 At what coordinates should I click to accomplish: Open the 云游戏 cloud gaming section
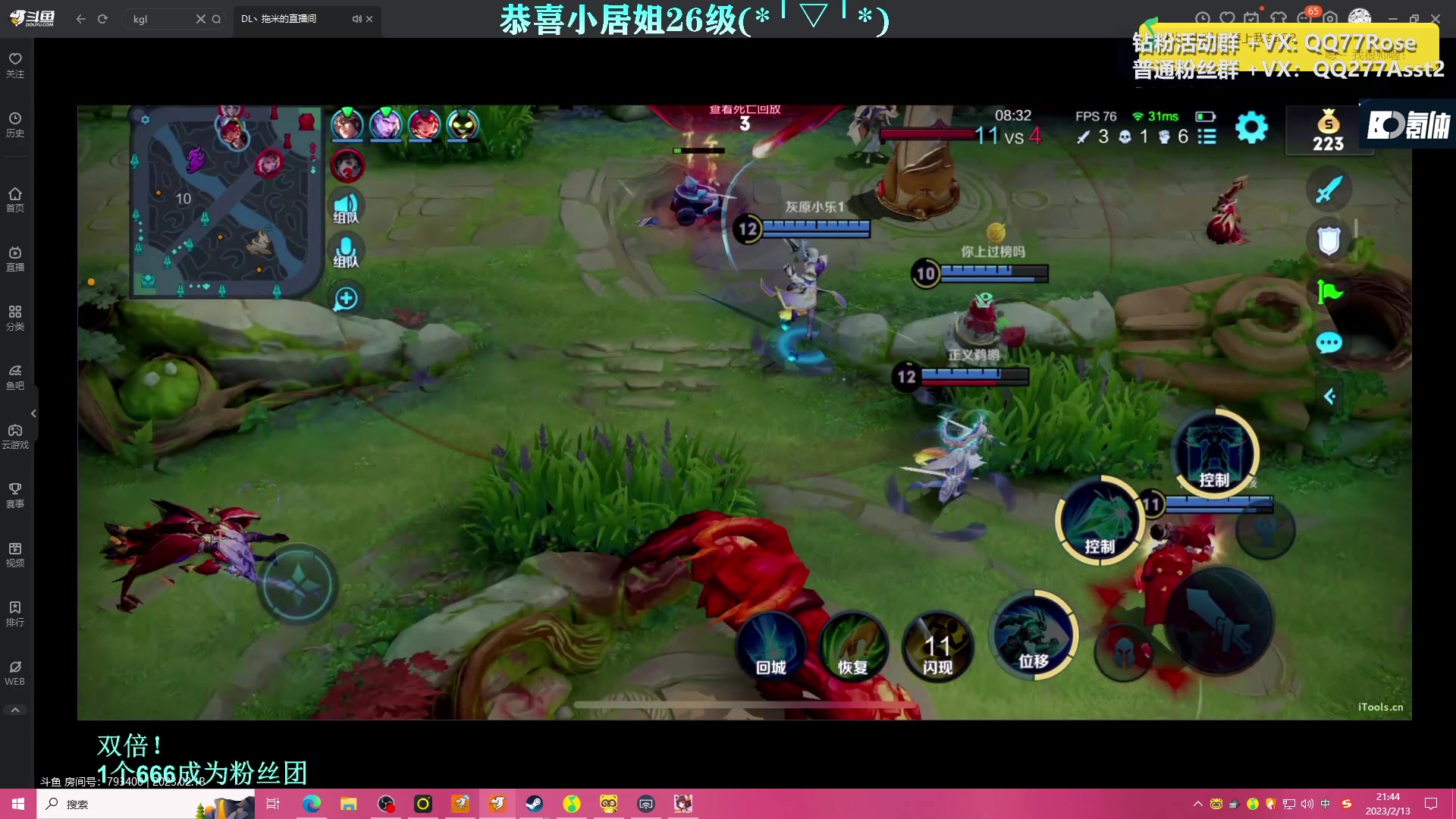(15, 436)
